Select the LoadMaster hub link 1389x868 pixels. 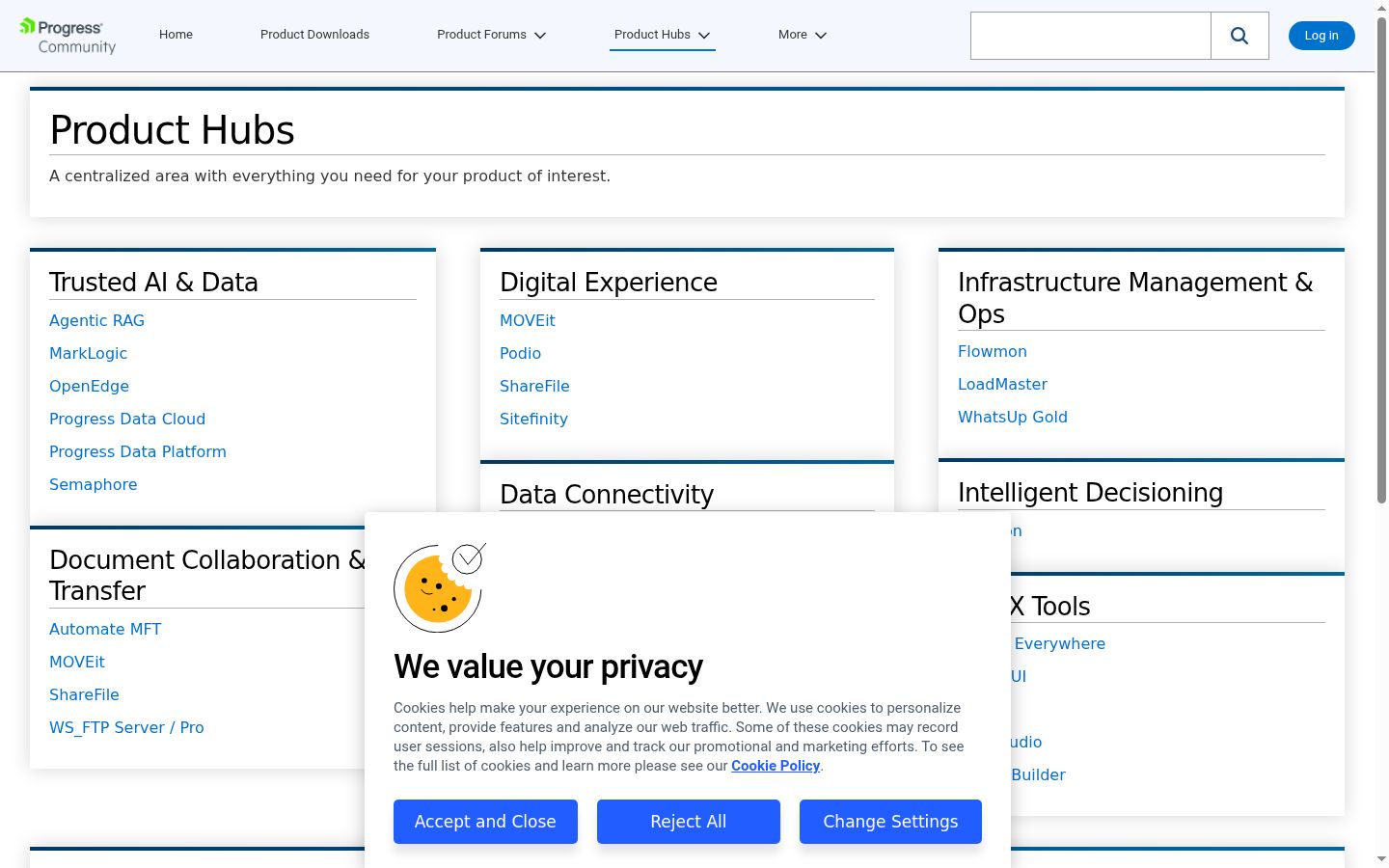click(x=1002, y=384)
